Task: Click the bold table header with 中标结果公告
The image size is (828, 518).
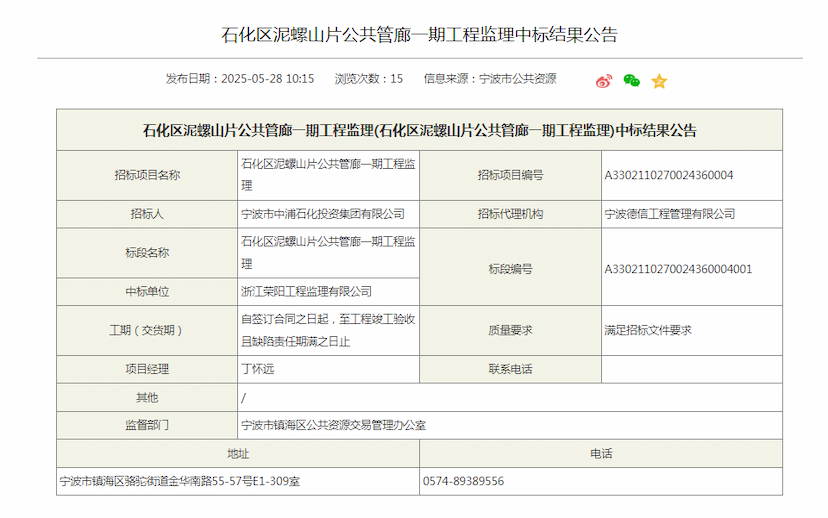Action: point(419,130)
